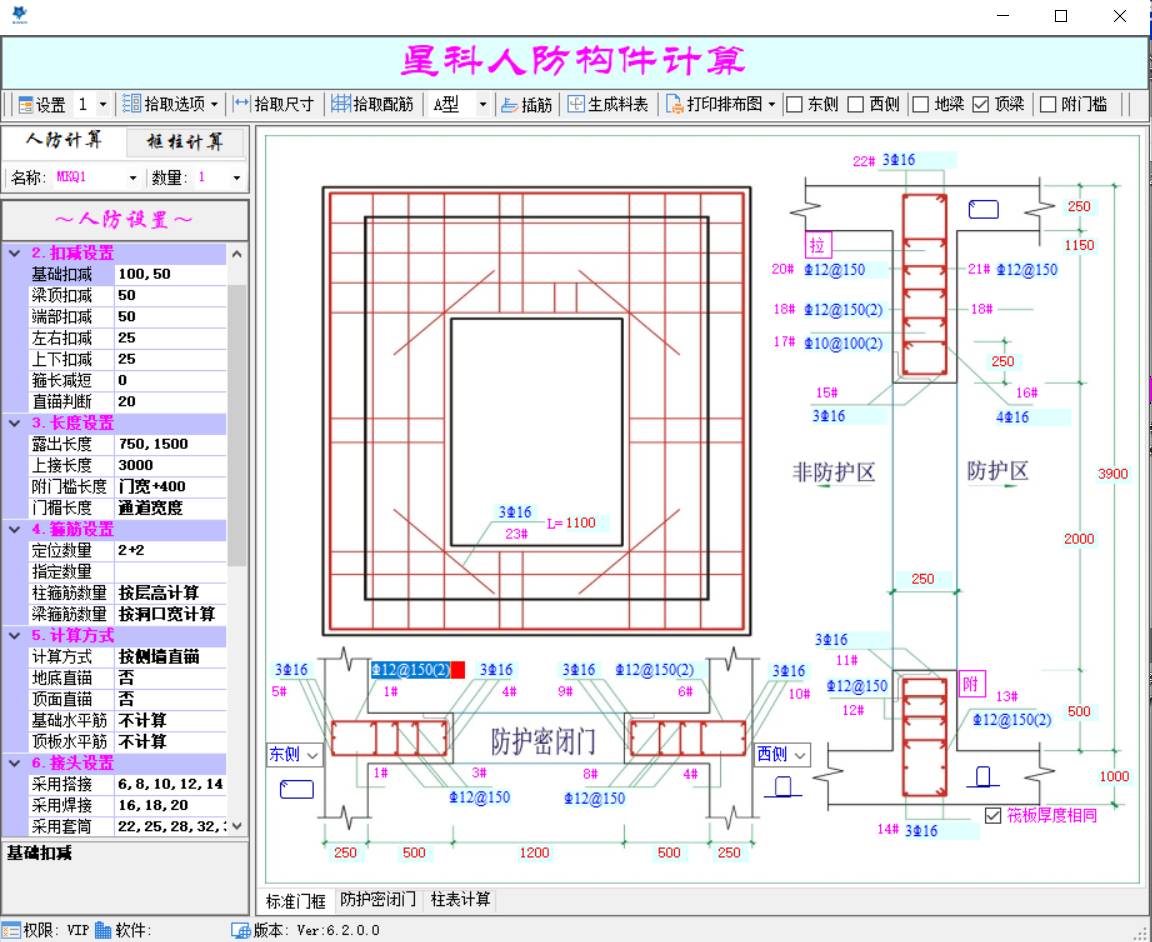Click the 定位数量 value 2+2
Image resolution: width=1152 pixels, height=942 pixels.
click(x=171, y=550)
